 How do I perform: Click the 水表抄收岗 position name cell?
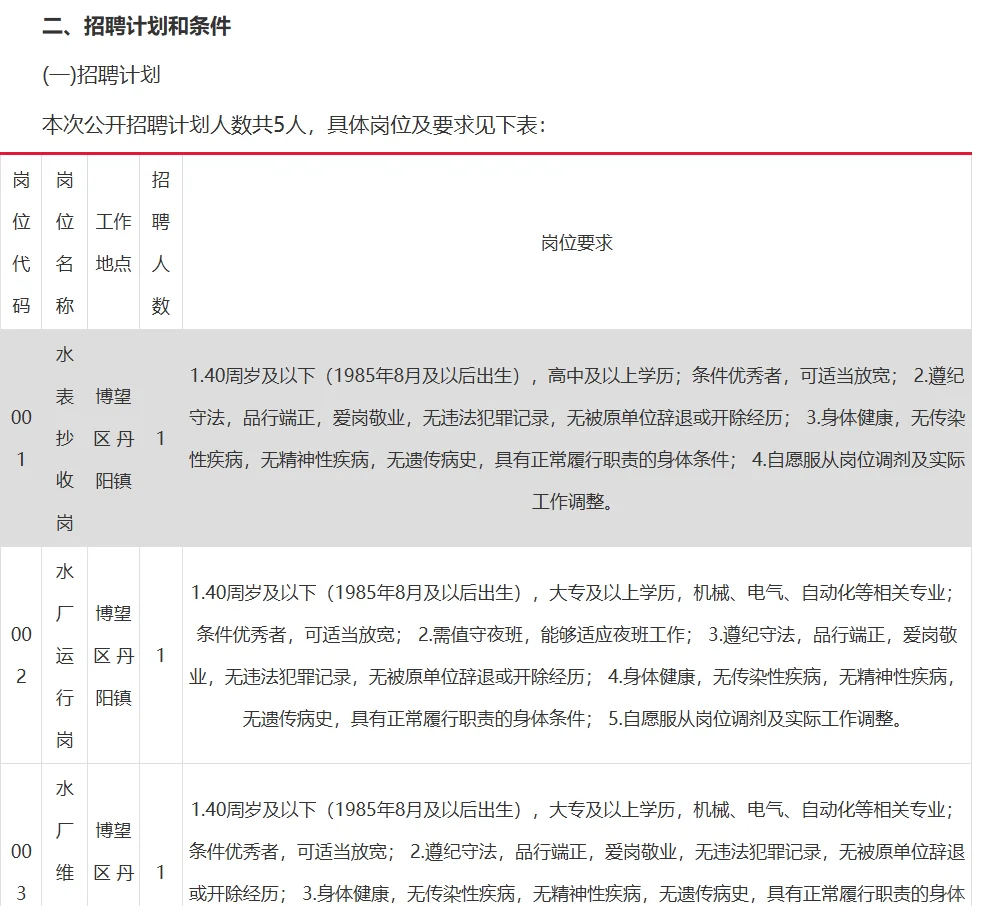tap(64, 438)
